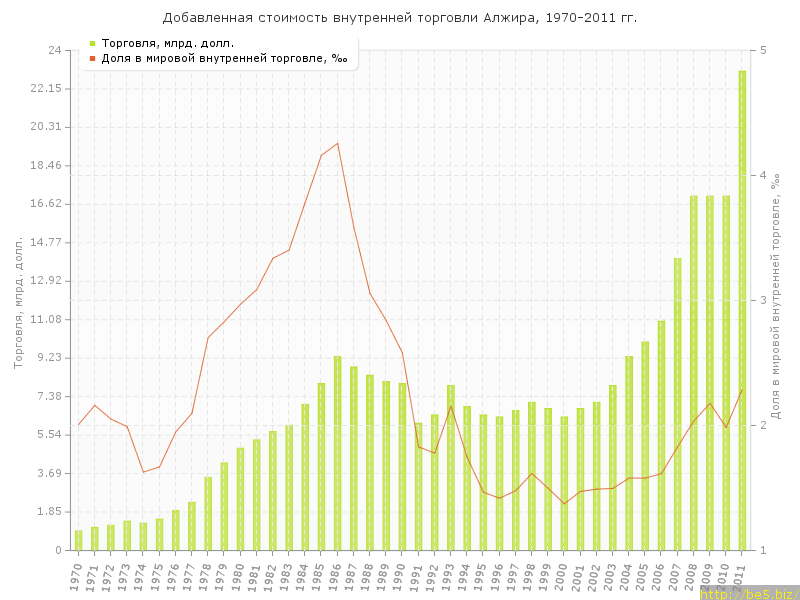800x600 pixels.
Task: Click the orange line peak at 1986
Action: (337, 143)
